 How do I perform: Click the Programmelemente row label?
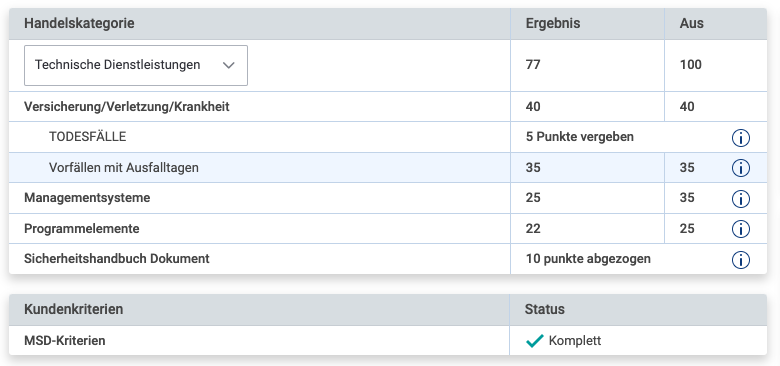point(82,229)
